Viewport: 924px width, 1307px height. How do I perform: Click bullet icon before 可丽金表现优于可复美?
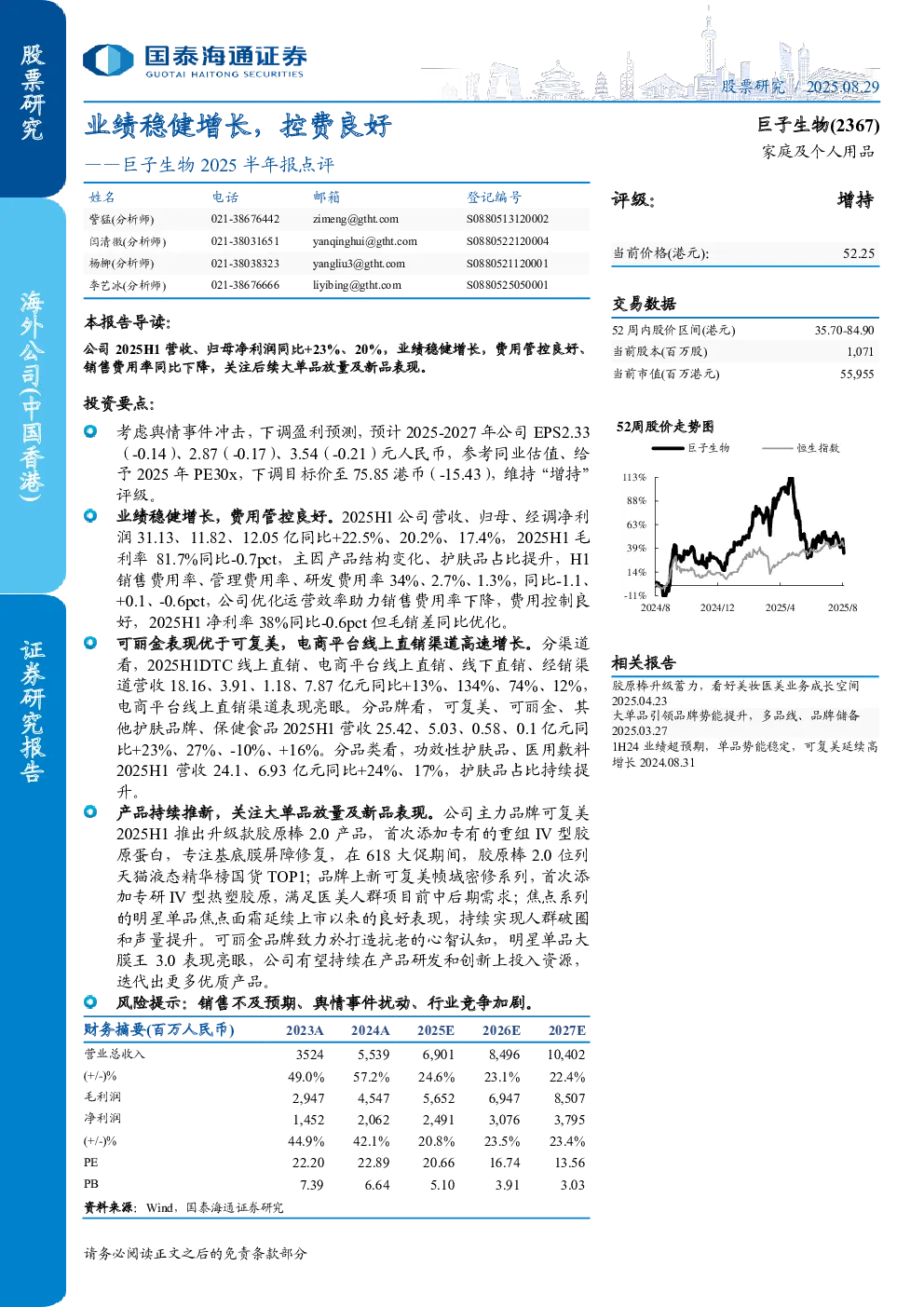[90, 643]
